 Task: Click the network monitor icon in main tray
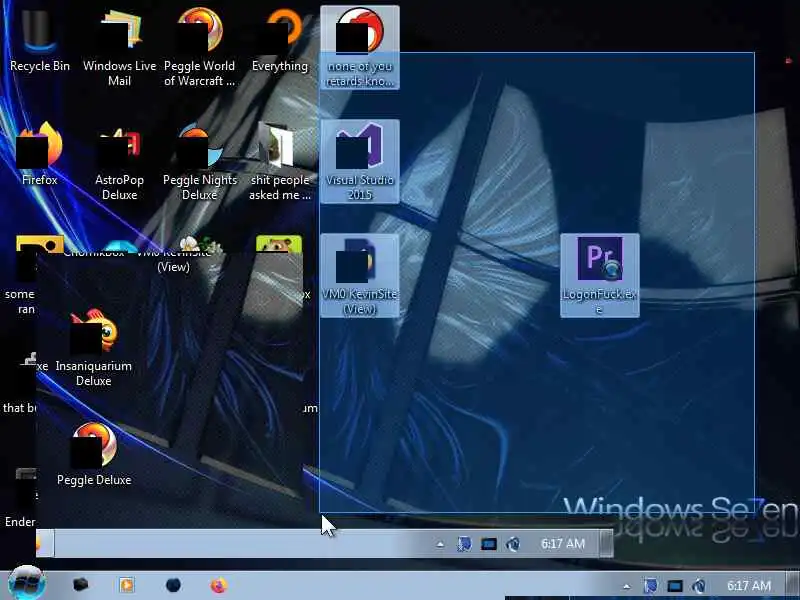[675, 586]
